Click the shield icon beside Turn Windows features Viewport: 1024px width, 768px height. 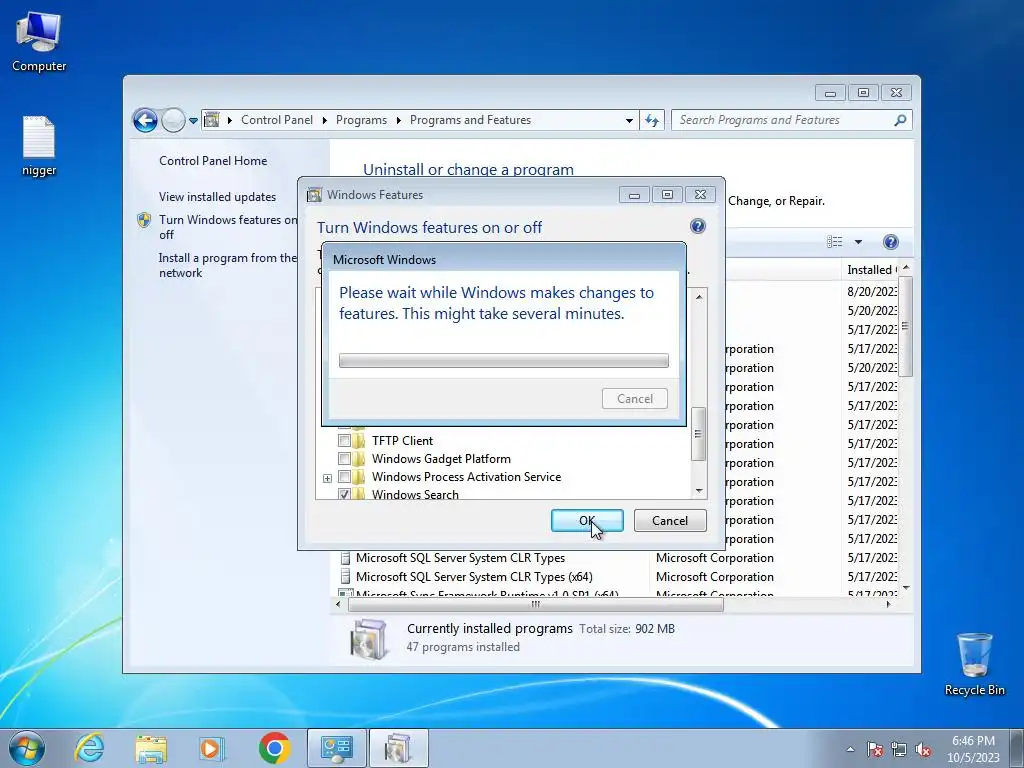tap(144, 220)
